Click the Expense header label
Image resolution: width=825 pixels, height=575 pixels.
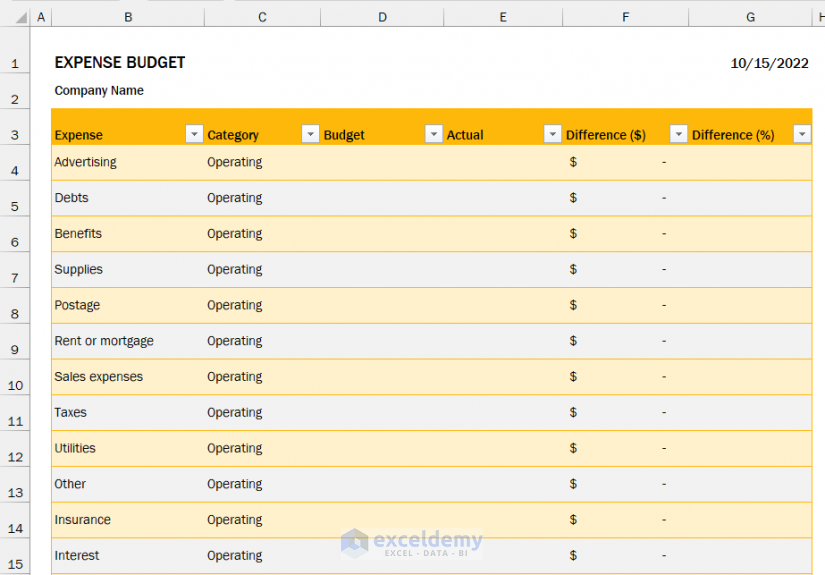78,135
